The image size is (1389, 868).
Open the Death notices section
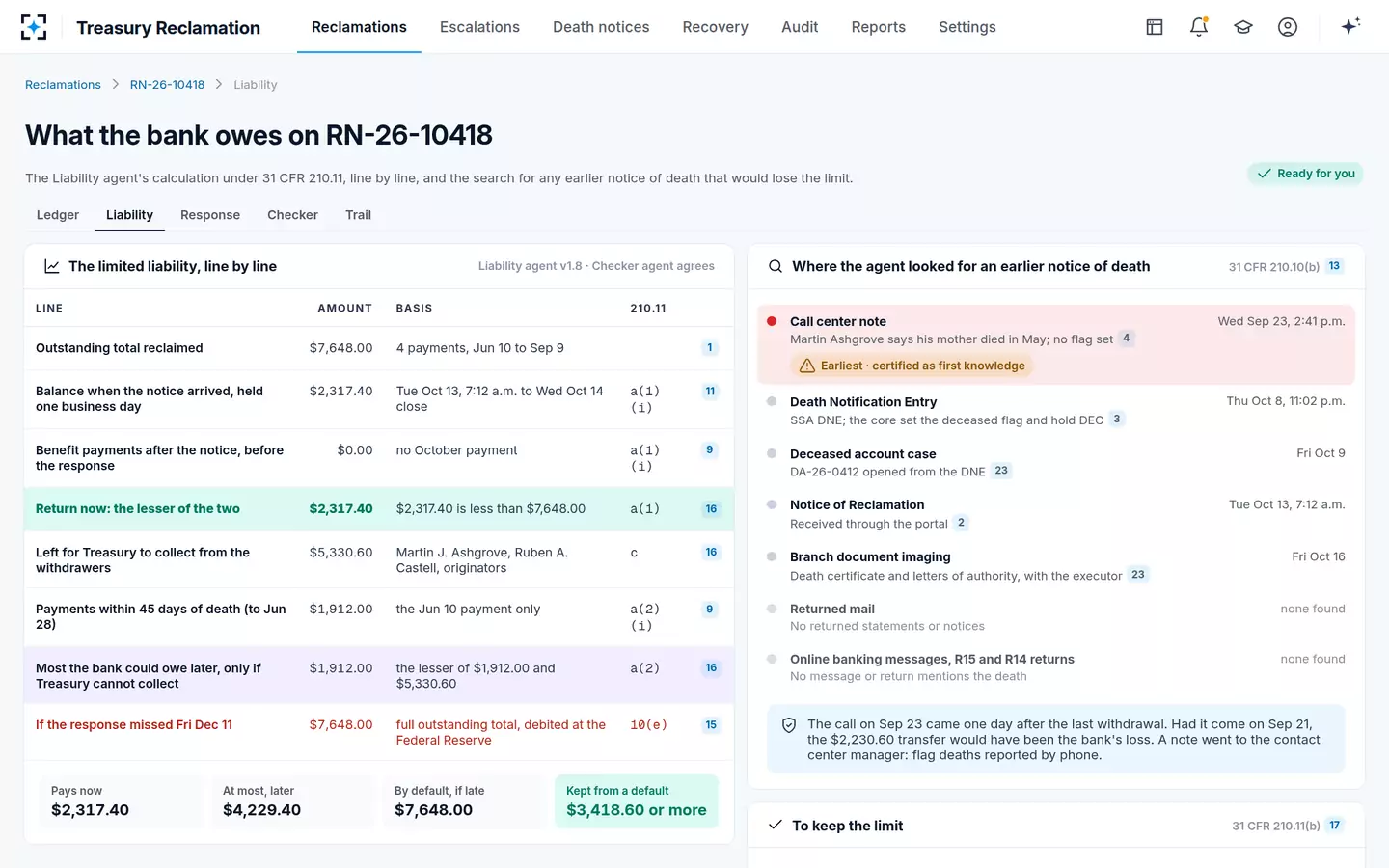(601, 27)
